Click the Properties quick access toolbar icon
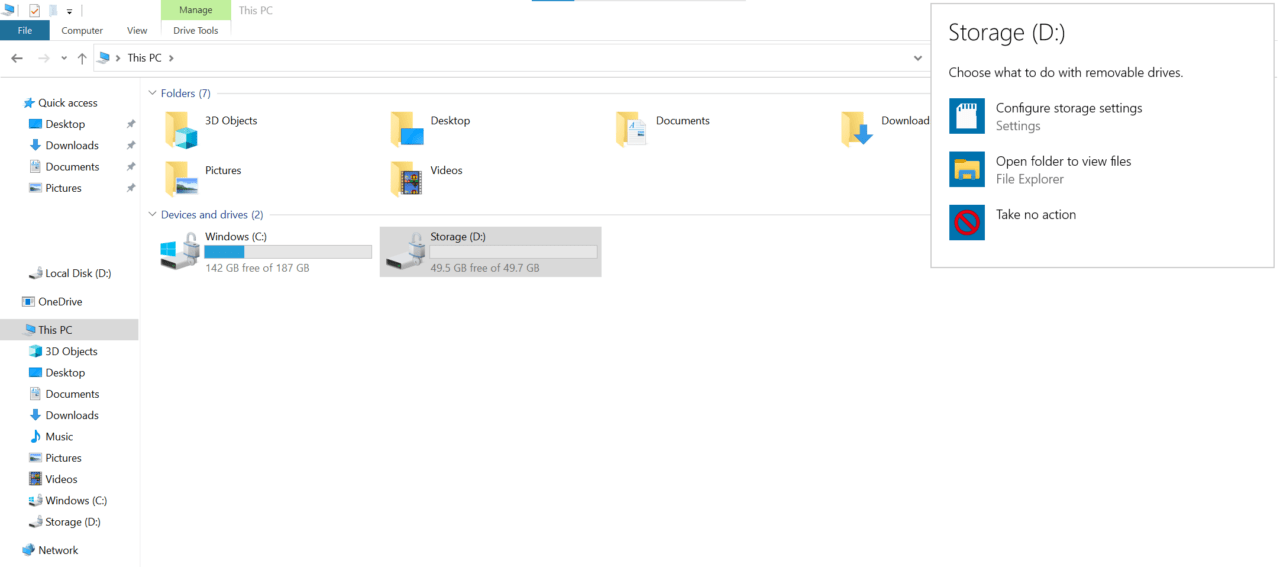This screenshot has width=1280, height=567. click(x=34, y=10)
